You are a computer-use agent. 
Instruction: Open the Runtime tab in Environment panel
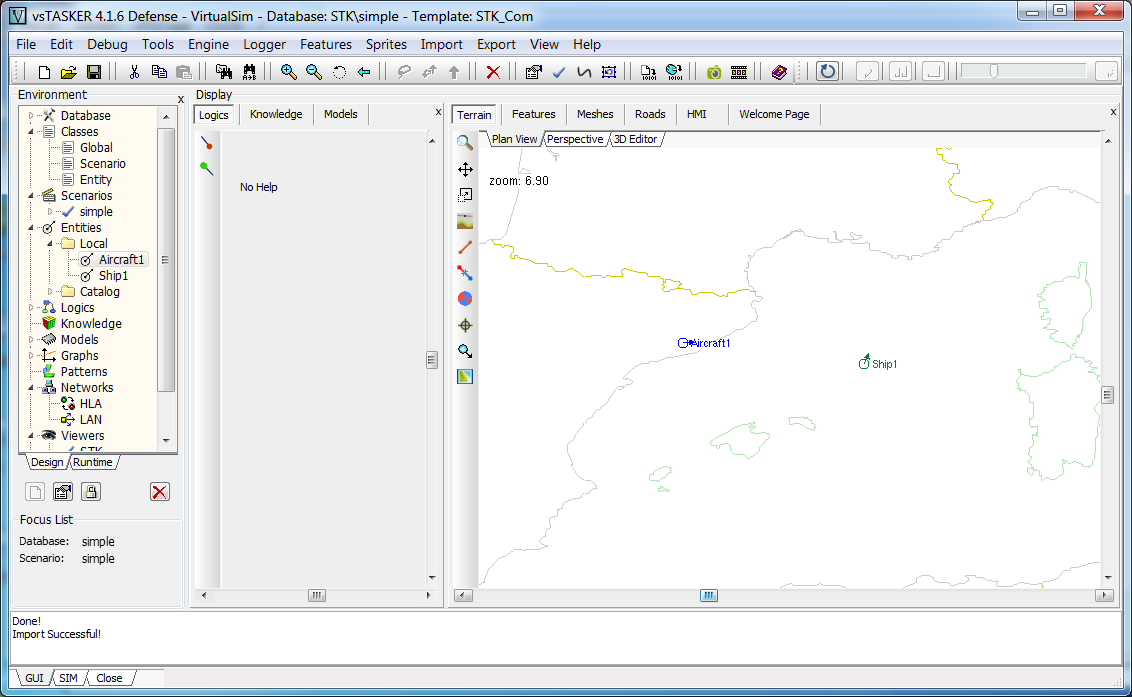coord(93,462)
